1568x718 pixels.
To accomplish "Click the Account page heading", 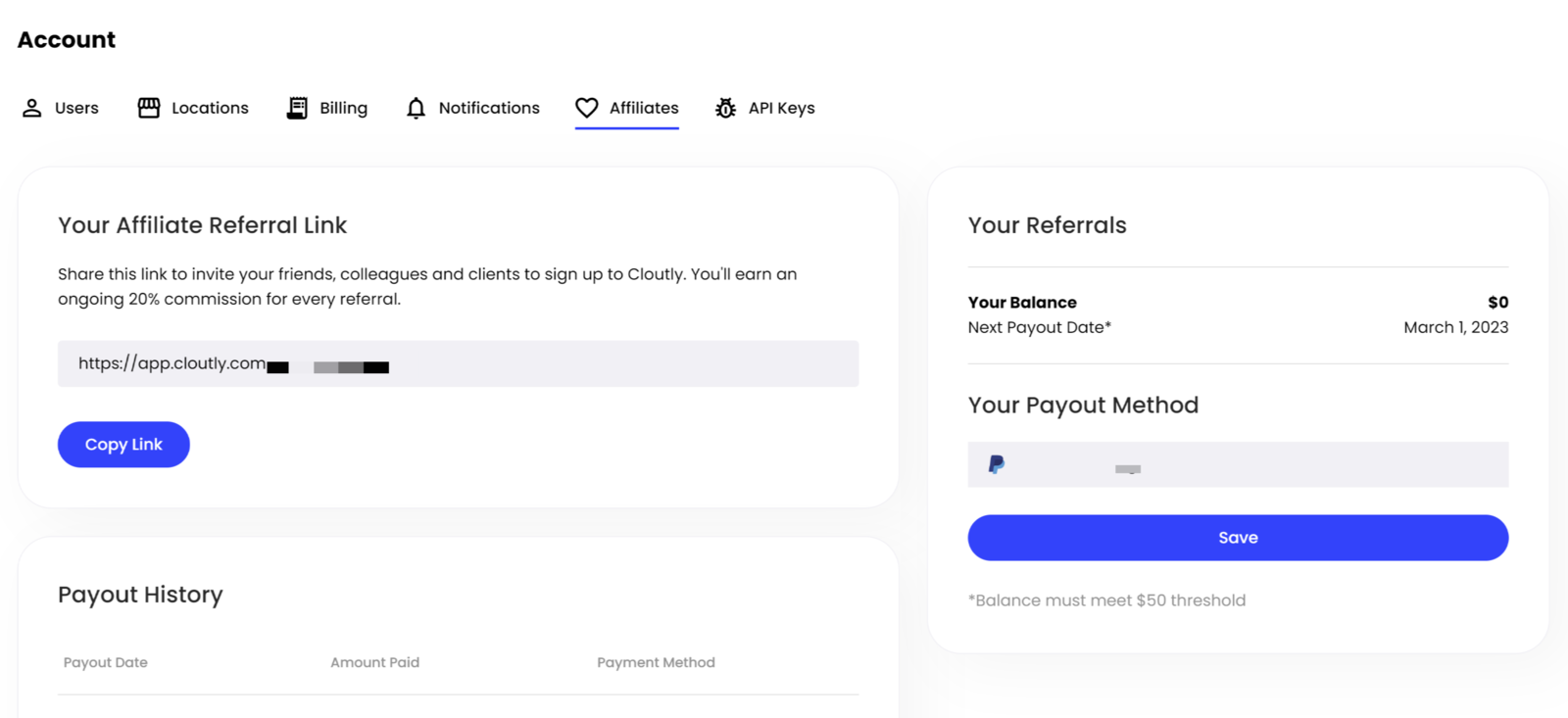I will [67, 39].
